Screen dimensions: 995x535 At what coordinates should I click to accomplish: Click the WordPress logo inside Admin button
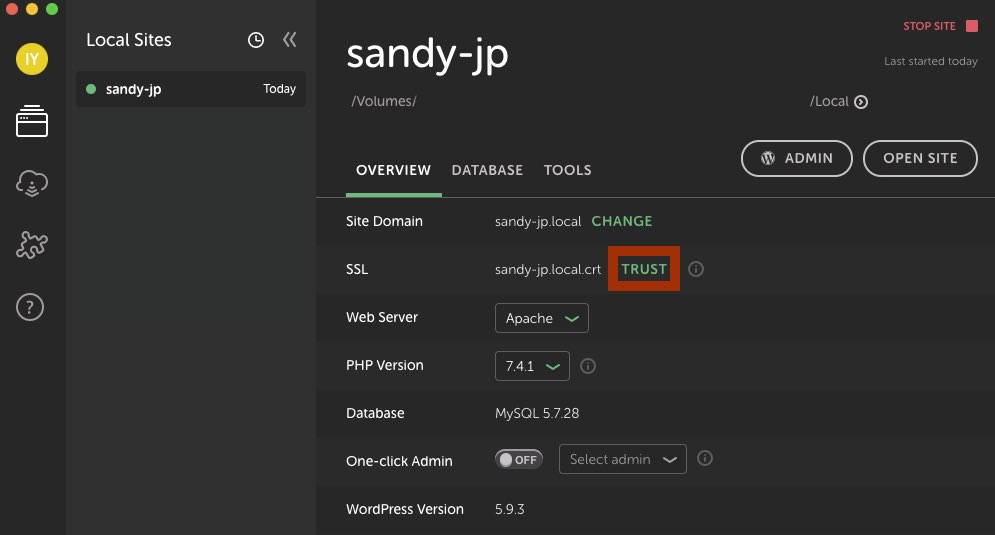[x=768, y=158]
